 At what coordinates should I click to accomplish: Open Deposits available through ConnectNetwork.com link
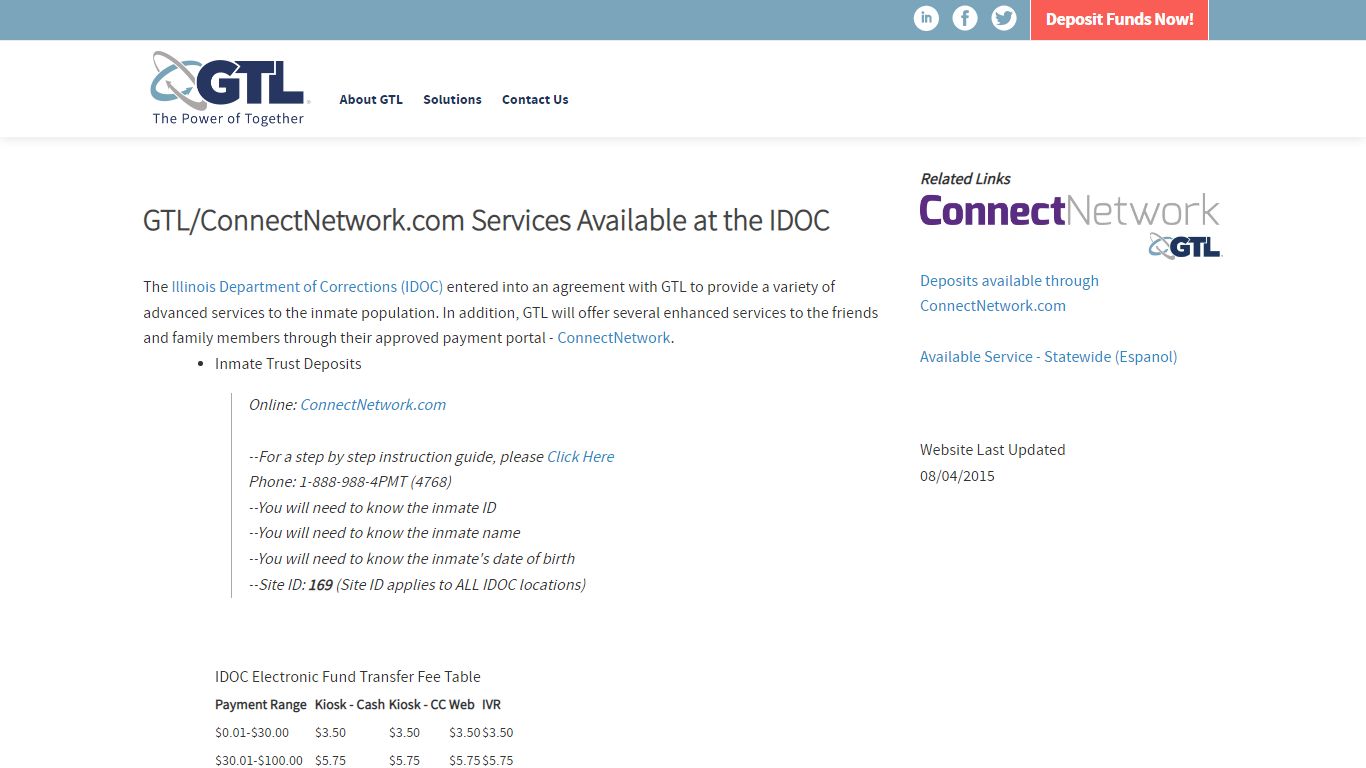point(1009,293)
